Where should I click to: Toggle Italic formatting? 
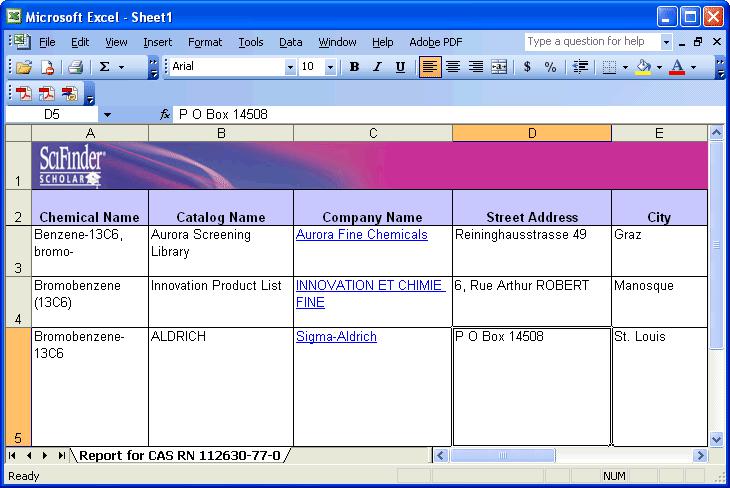coord(377,67)
